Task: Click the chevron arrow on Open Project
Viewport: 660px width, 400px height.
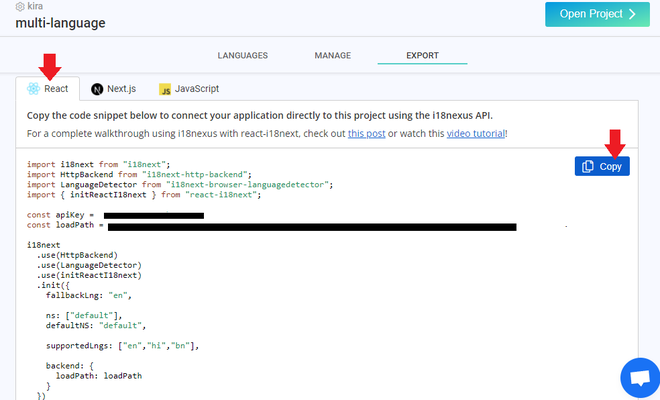Action: click(630, 14)
